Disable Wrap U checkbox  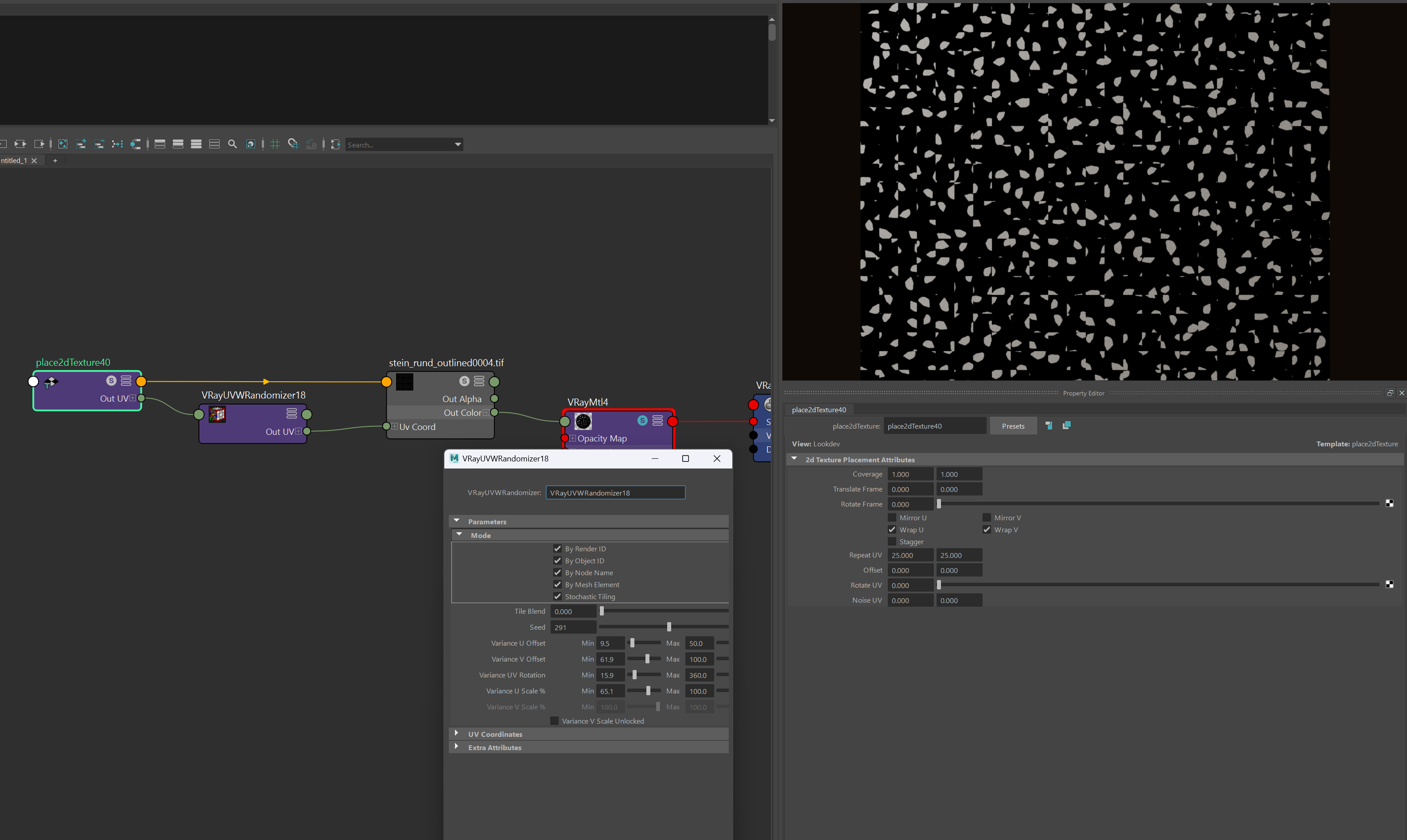pos(892,529)
